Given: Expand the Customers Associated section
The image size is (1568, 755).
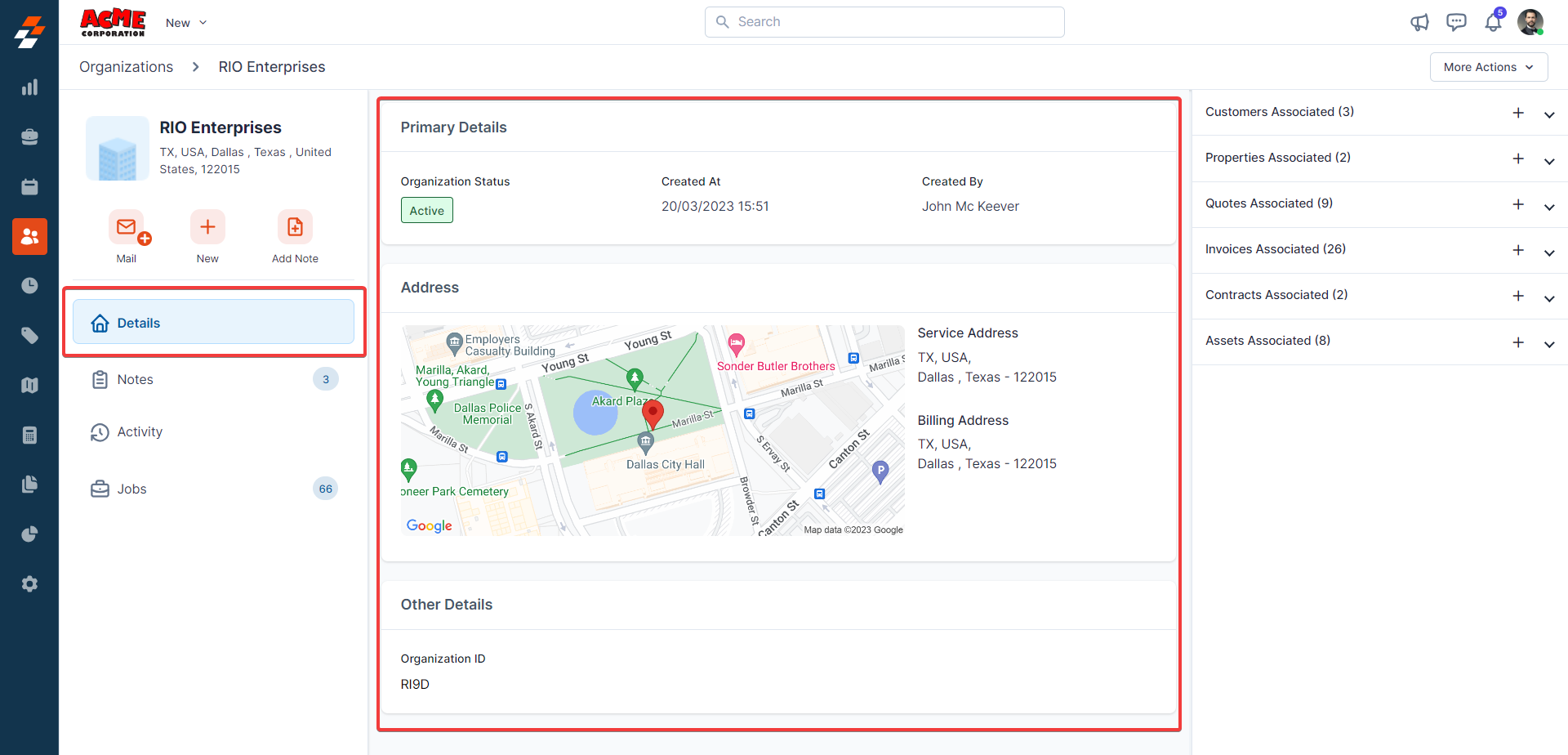Looking at the screenshot, I should pyautogui.click(x=1549, y=114).
